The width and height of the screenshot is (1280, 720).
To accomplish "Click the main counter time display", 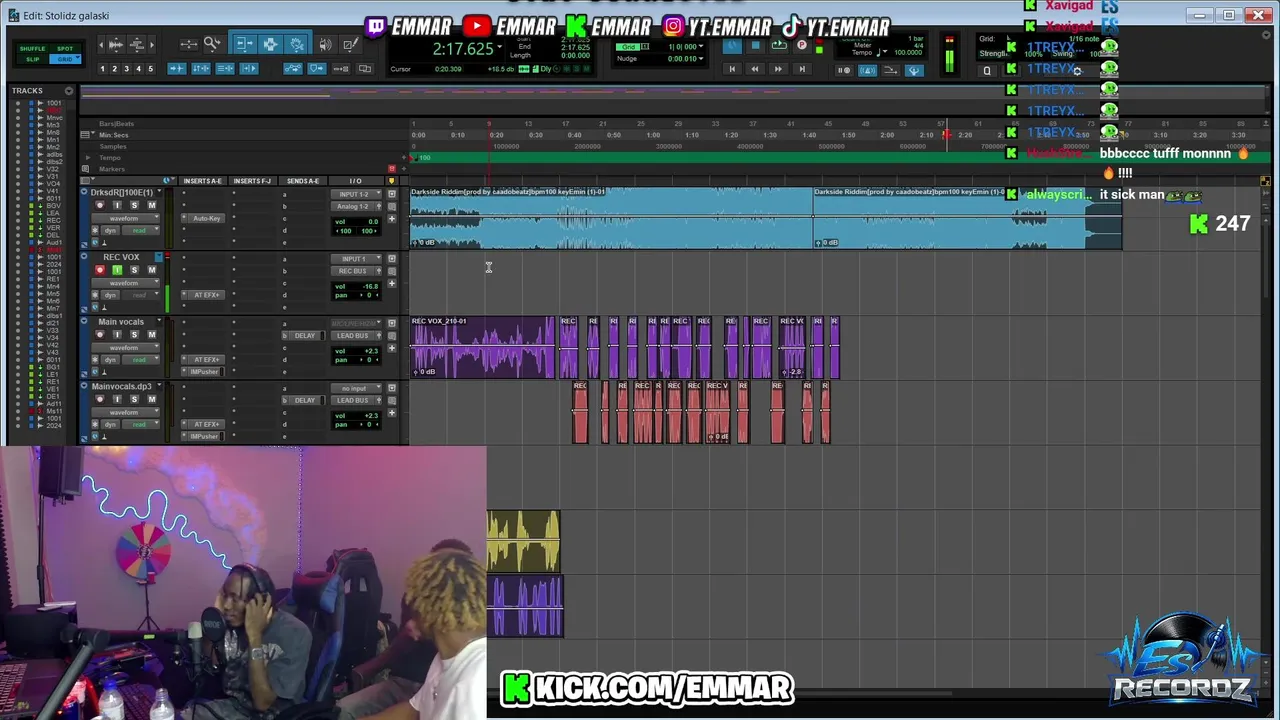I will coord(463,49).
